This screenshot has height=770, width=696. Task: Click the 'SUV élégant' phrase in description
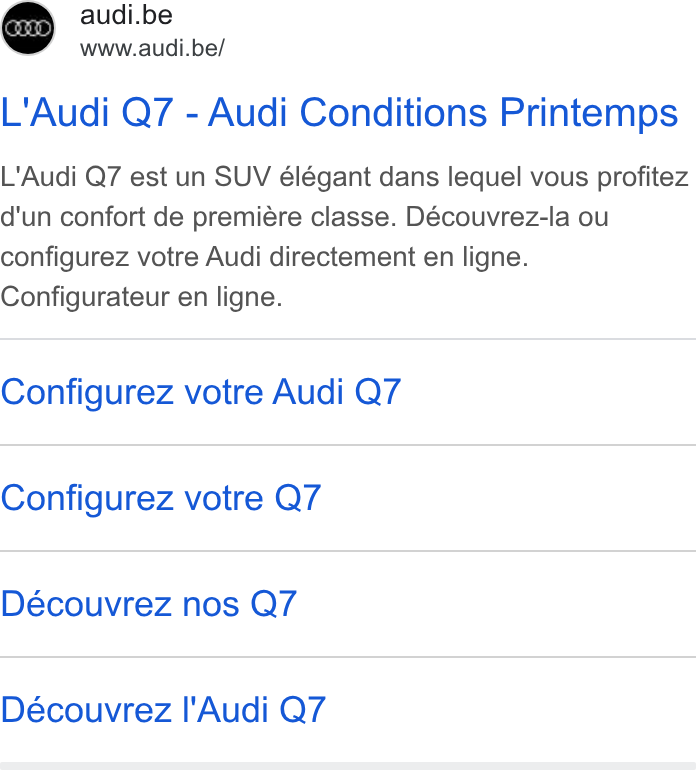click(293, 177)
